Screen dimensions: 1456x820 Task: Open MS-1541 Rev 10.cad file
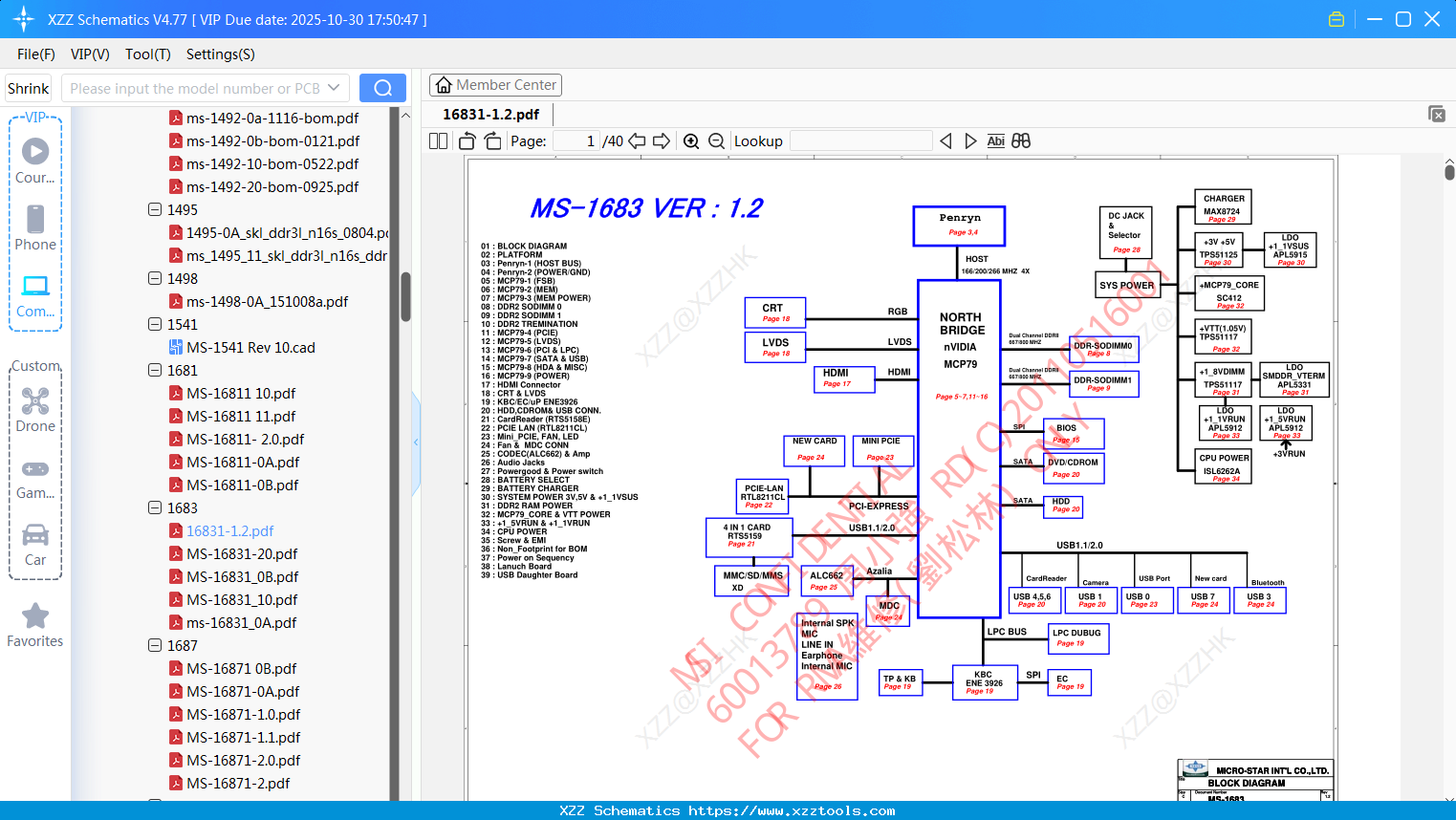tap(250, 347)
